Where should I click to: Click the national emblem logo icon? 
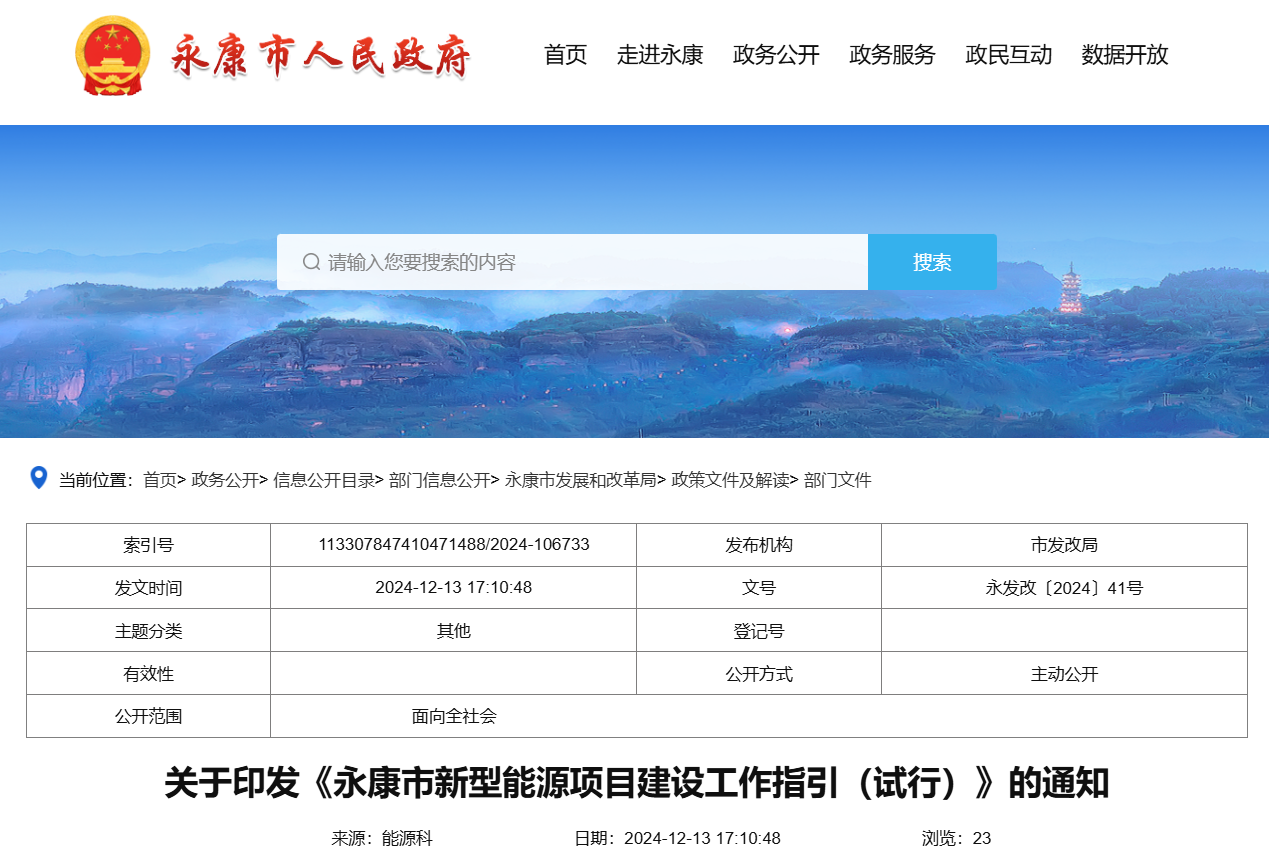(112, 56)
